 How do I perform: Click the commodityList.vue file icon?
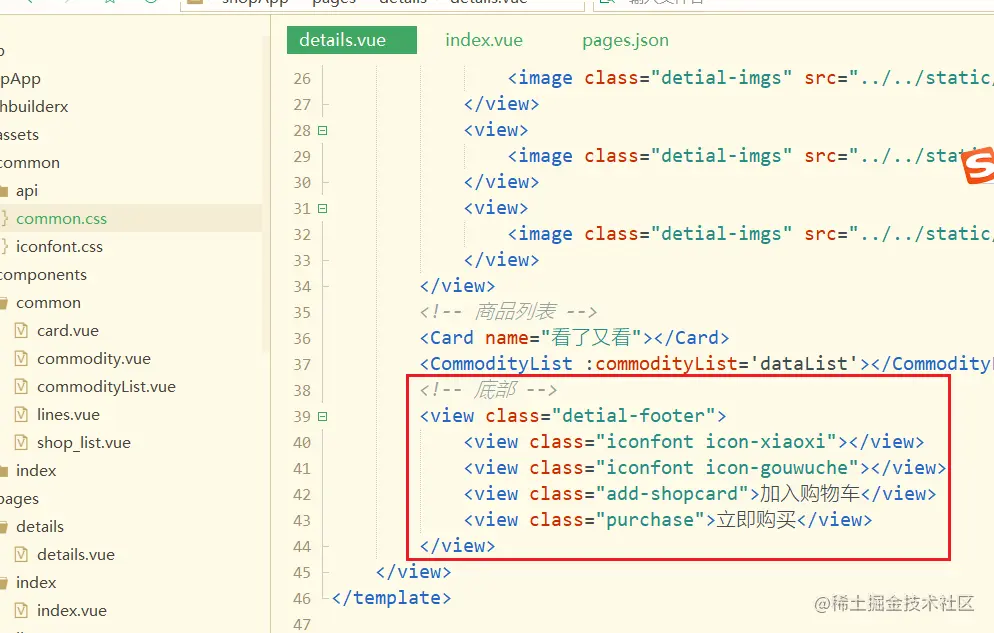click(22, 387)
